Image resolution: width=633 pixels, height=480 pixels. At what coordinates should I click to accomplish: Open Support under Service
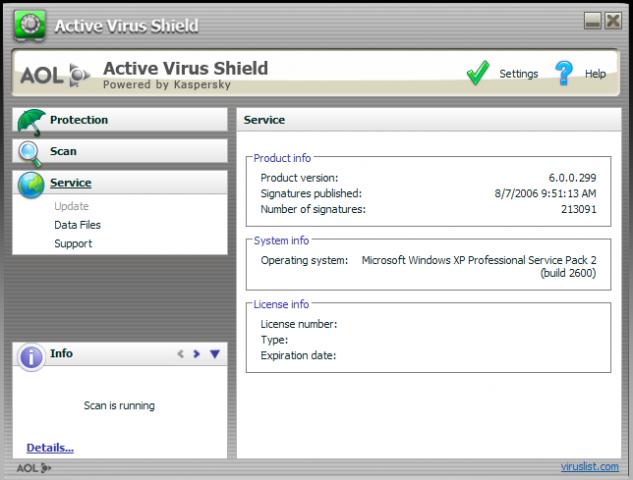[73, 244]
